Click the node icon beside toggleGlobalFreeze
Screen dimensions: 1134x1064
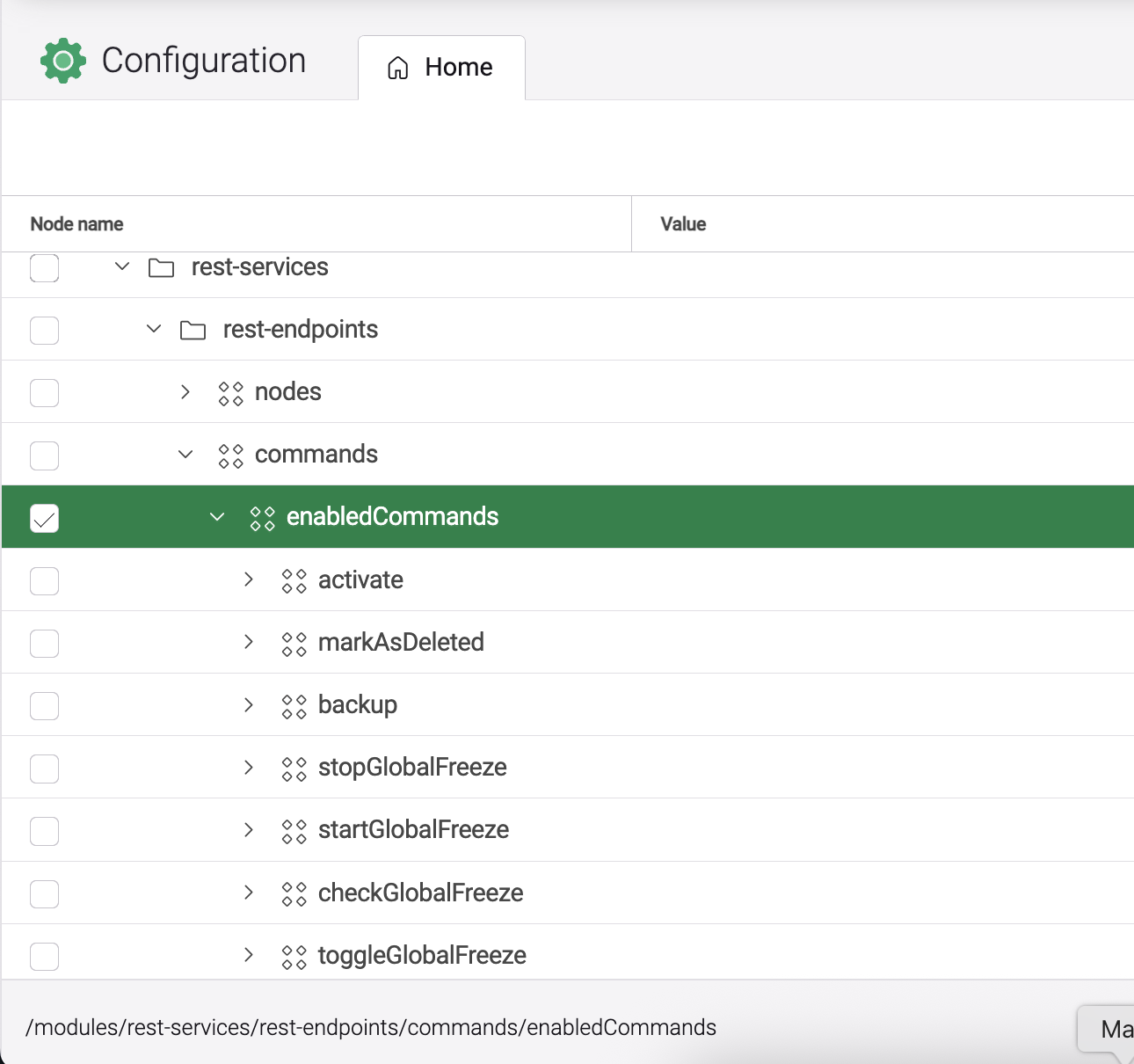(294, 956)
